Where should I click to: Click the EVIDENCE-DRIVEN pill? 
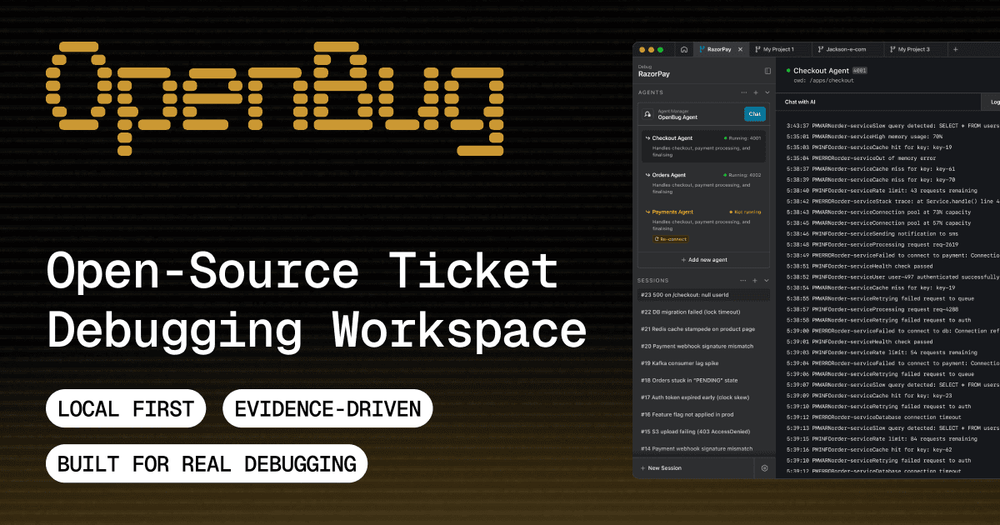click(x=328, y=409)
